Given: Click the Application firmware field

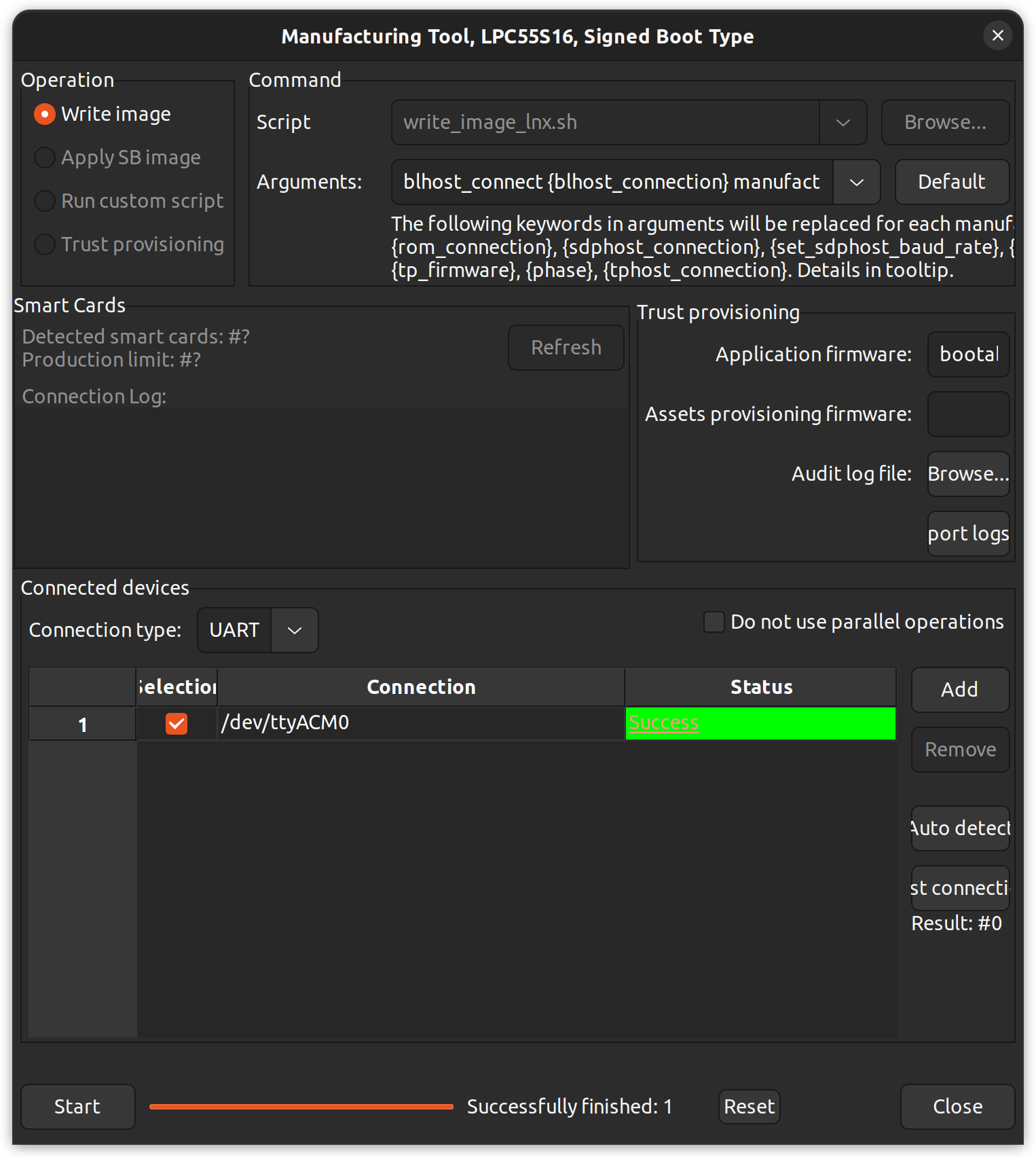Looking at the screenshot, I should 967,354.
